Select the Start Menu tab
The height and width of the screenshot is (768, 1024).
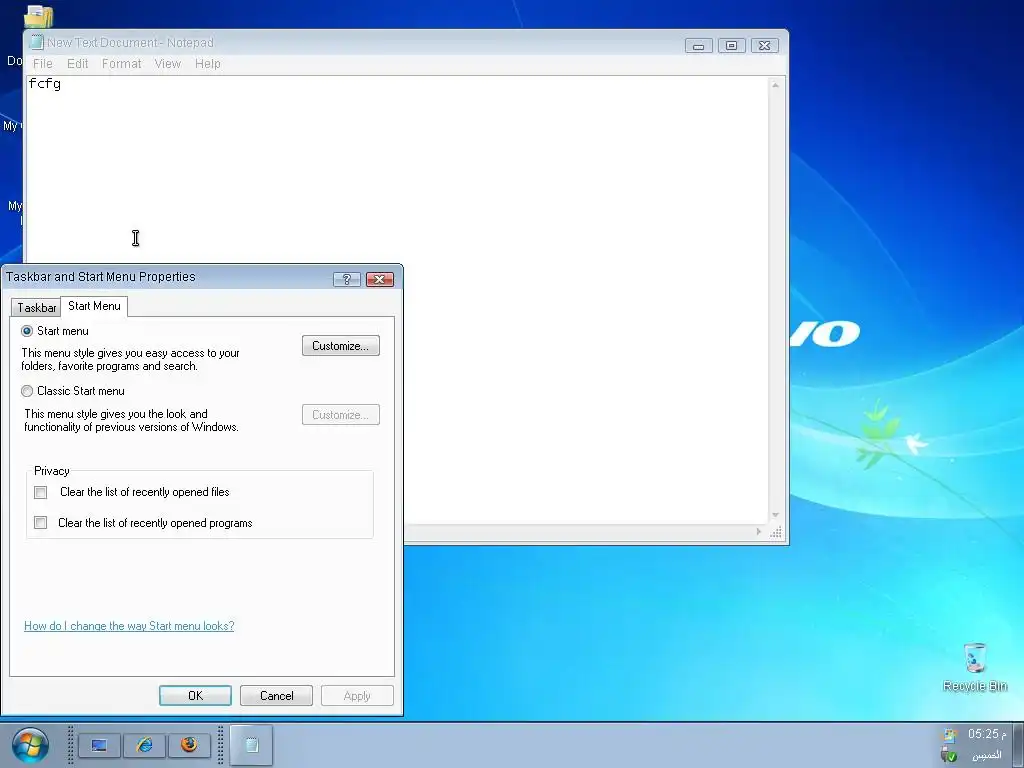(94, 306)
